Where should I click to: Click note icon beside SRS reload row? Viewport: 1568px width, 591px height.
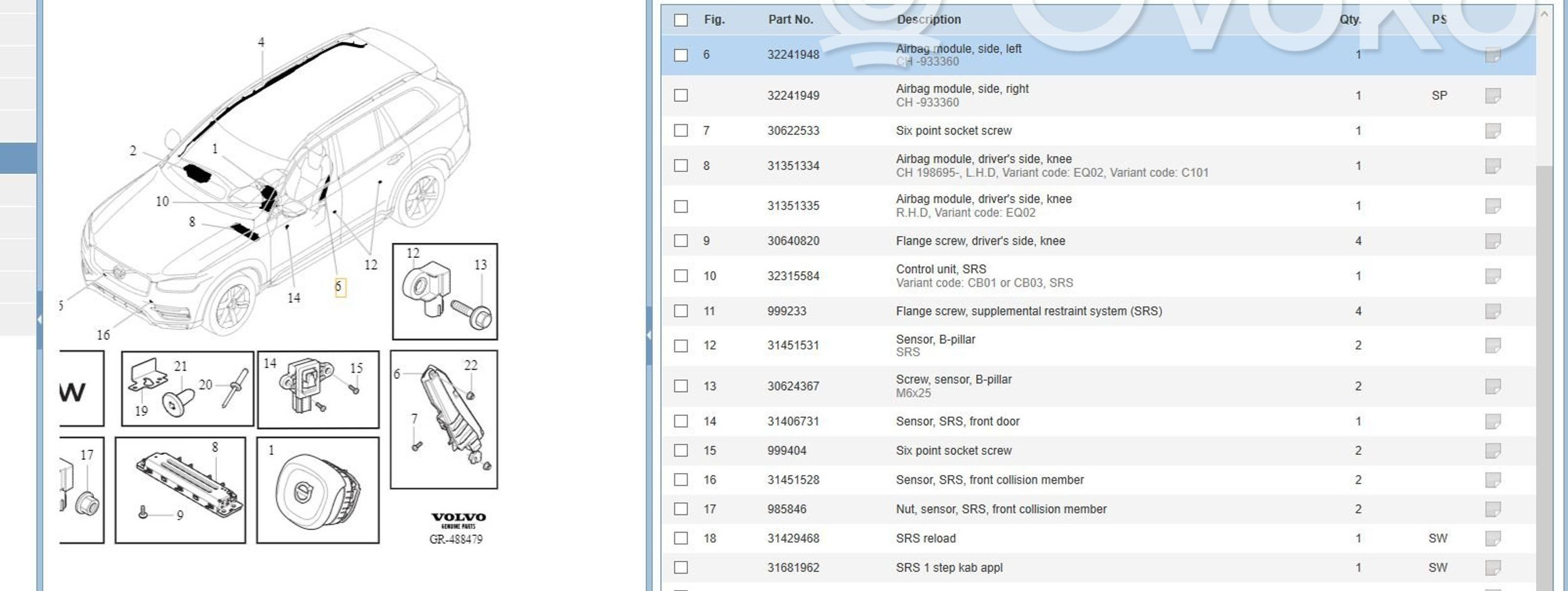(x=1492, y=538)
